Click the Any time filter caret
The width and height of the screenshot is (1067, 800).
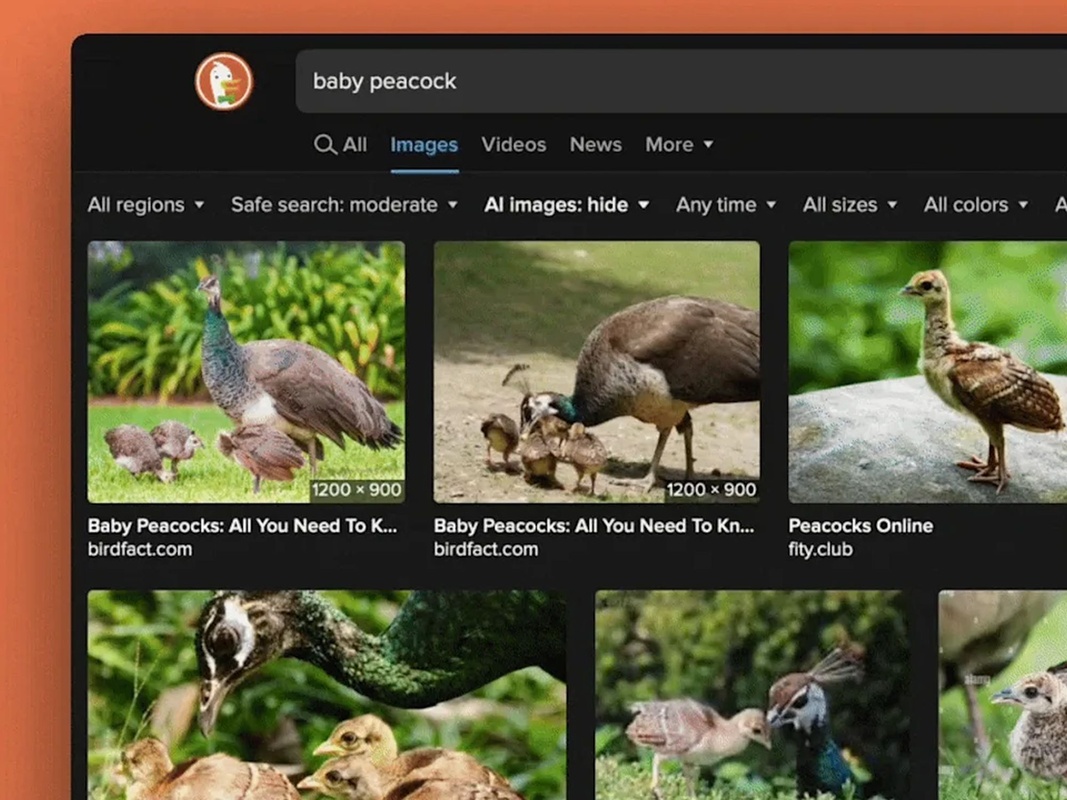tap(770, 204)
